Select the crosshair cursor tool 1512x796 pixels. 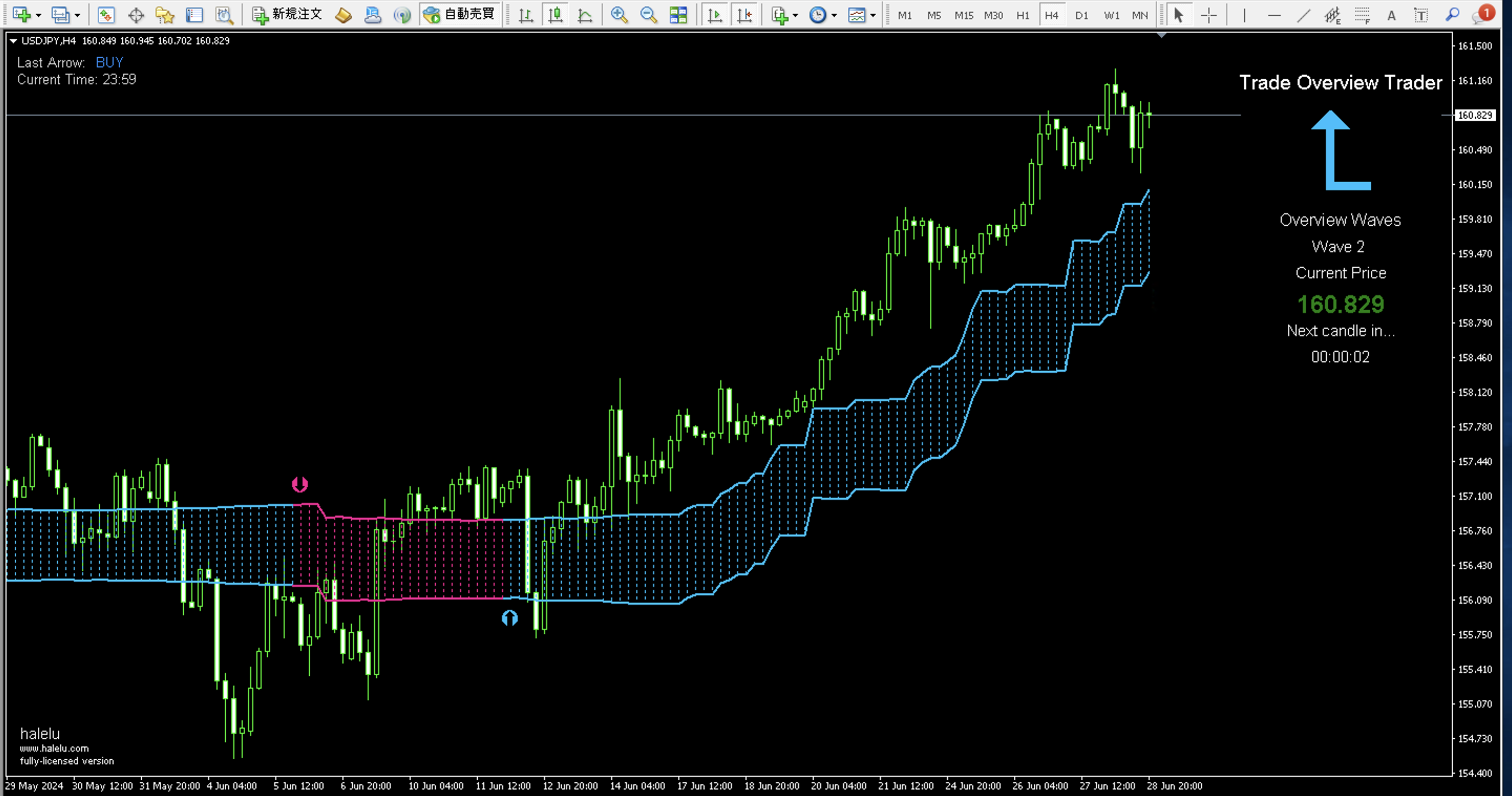click(1209, 15)
